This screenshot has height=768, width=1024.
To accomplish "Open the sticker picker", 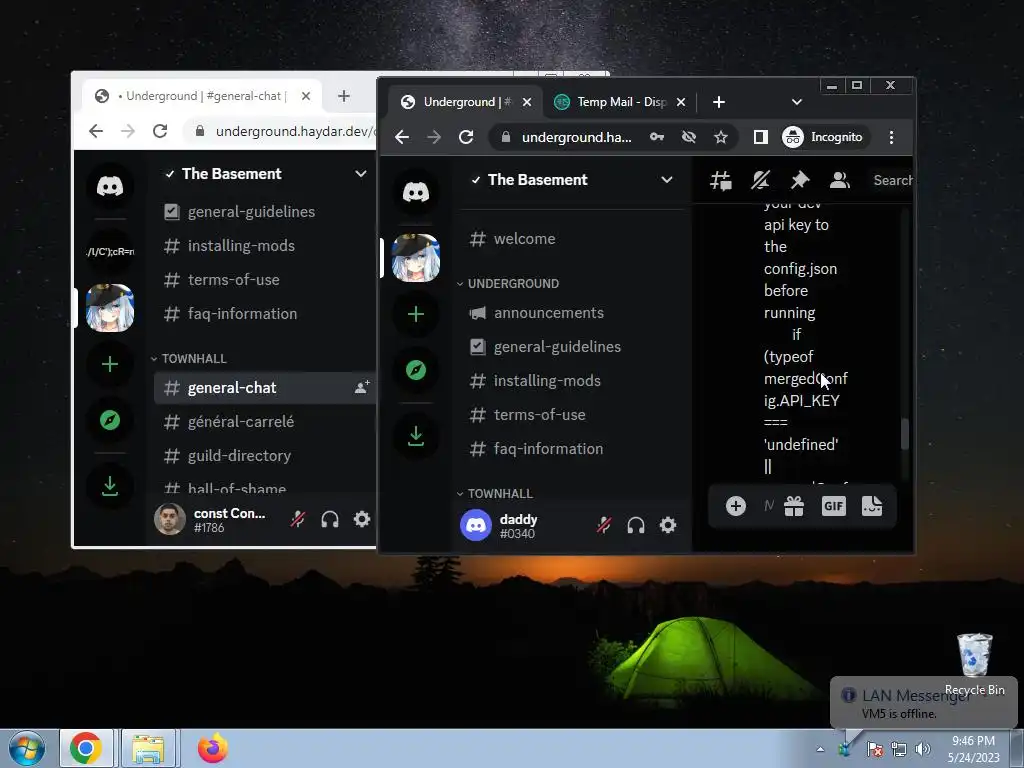I will click(x=872, y=505).
